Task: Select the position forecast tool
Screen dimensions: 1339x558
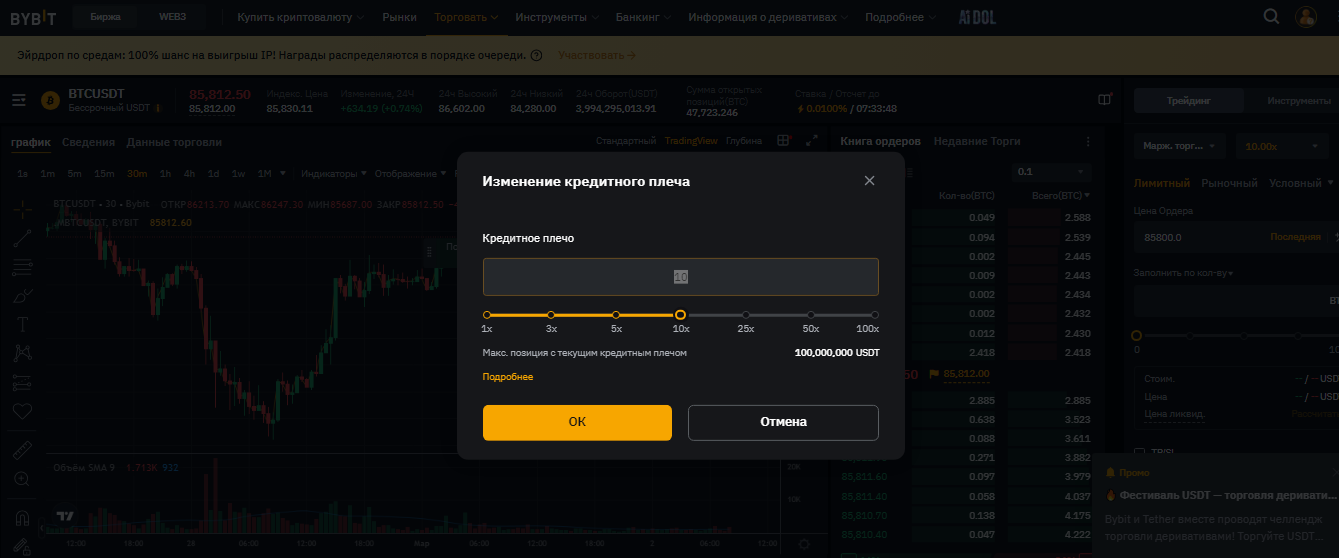Action: tap(22, 382)
